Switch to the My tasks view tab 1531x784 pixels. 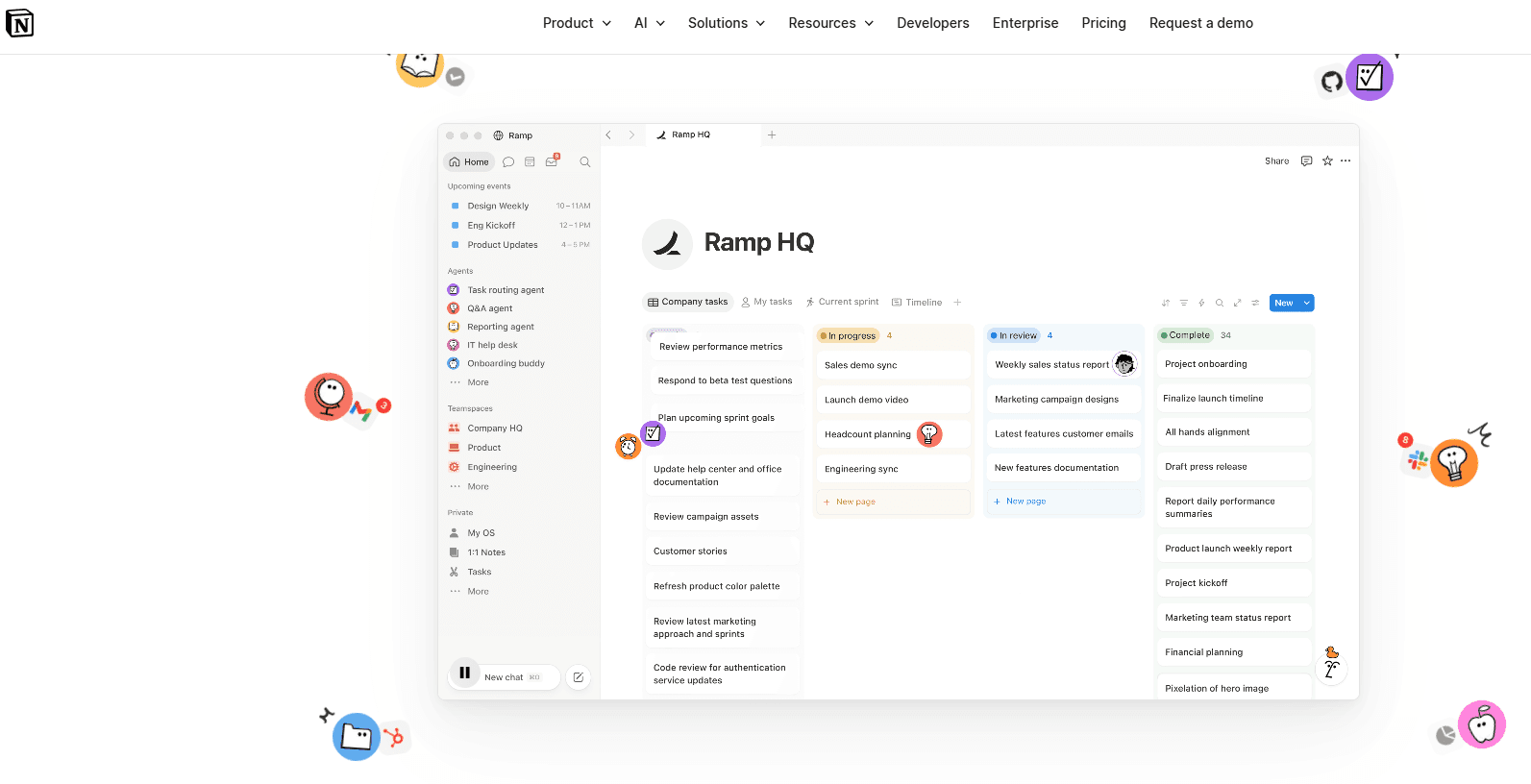[x=767, y=302]
